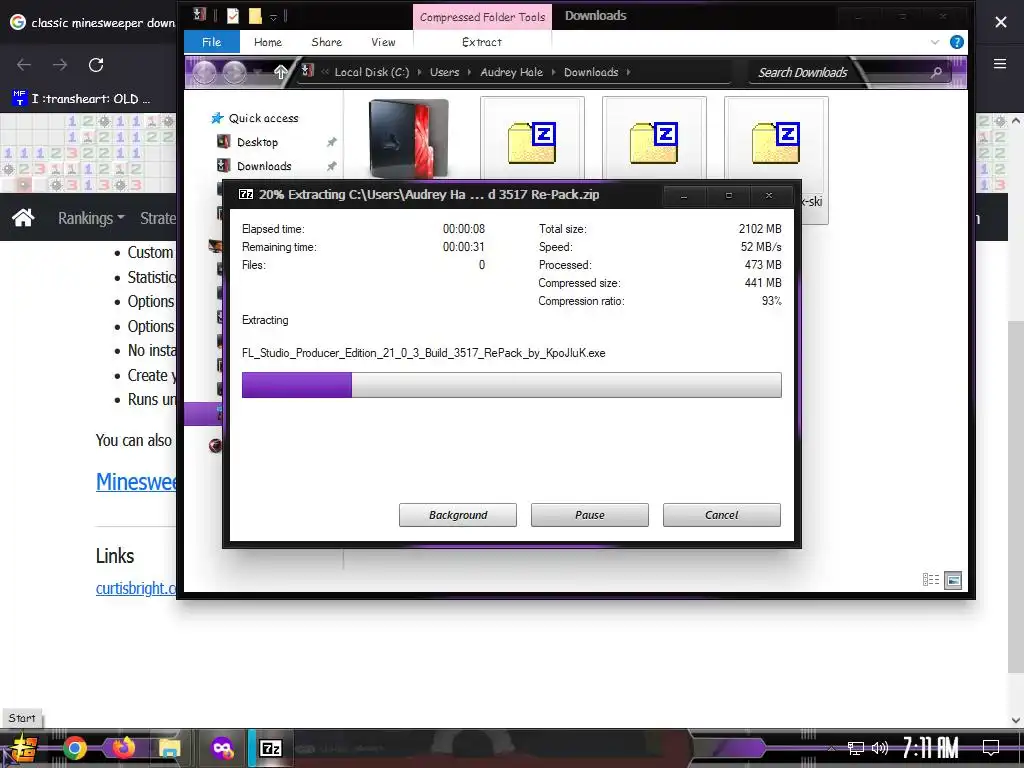Open recent locations dropdown in Explorer
This screenshot has width=1024, height=768.
(259, 72)
